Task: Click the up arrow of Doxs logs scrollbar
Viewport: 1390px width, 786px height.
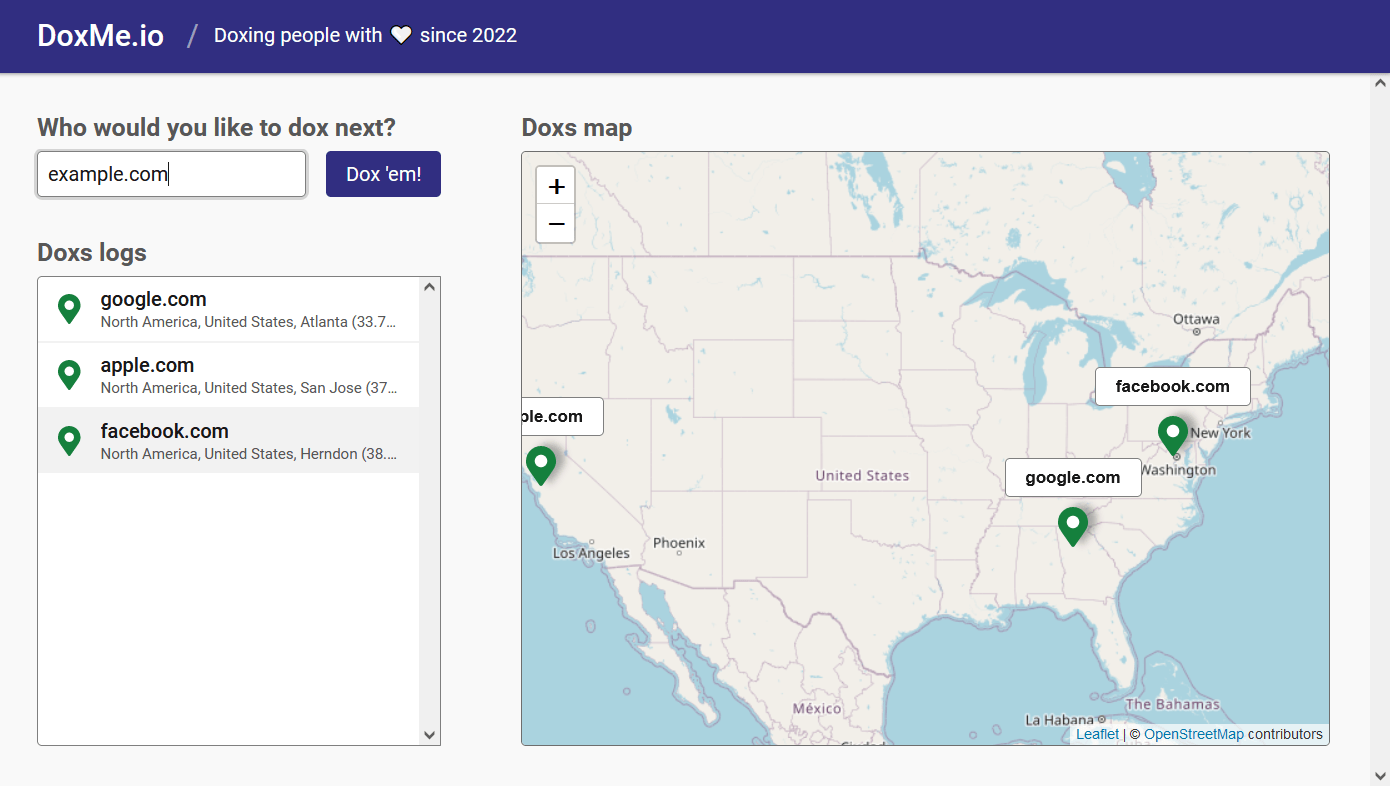Action: [430, 287]
